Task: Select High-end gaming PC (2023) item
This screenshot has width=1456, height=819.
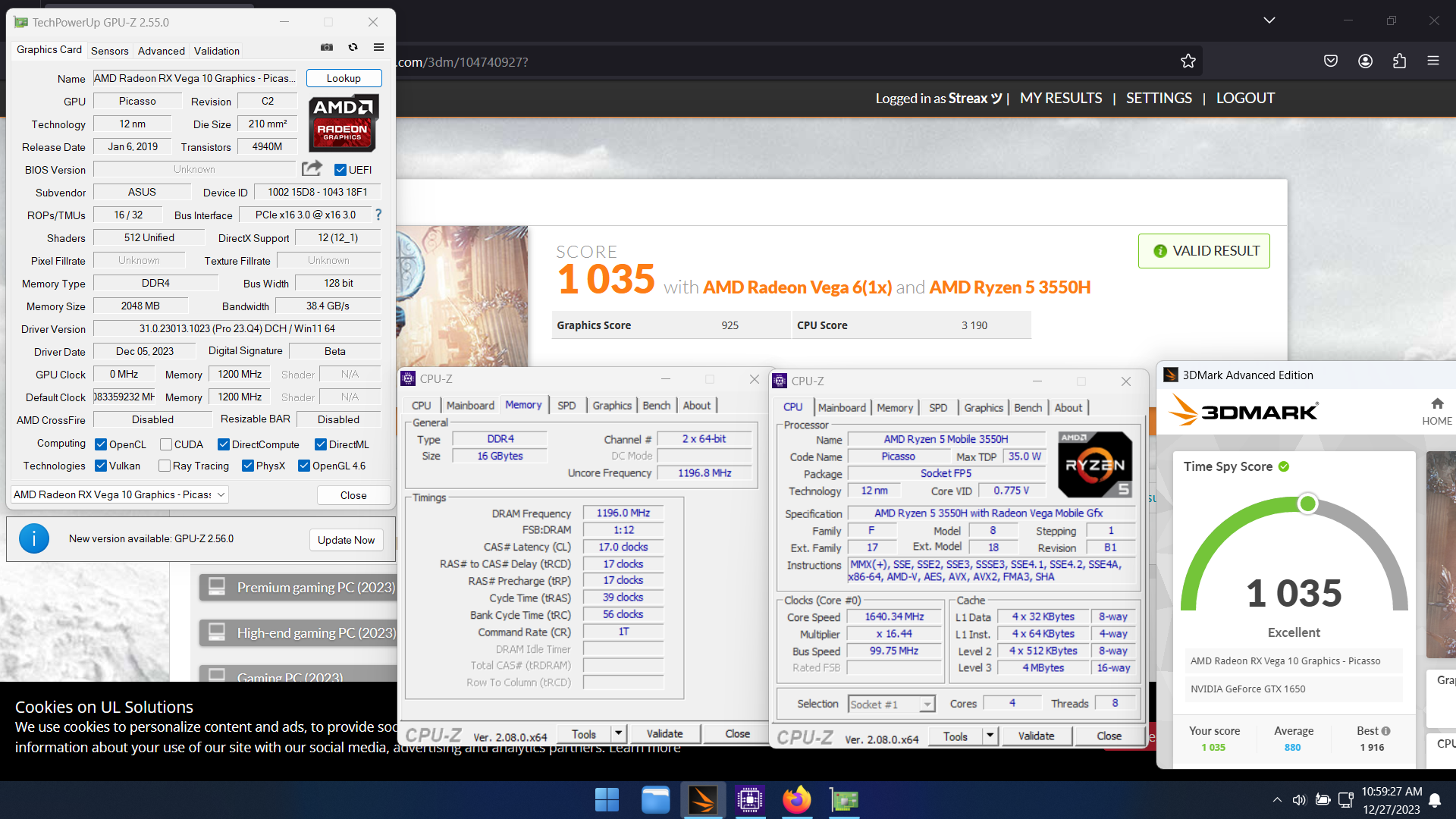Action: pyautogui.click(x=298, y=633)
